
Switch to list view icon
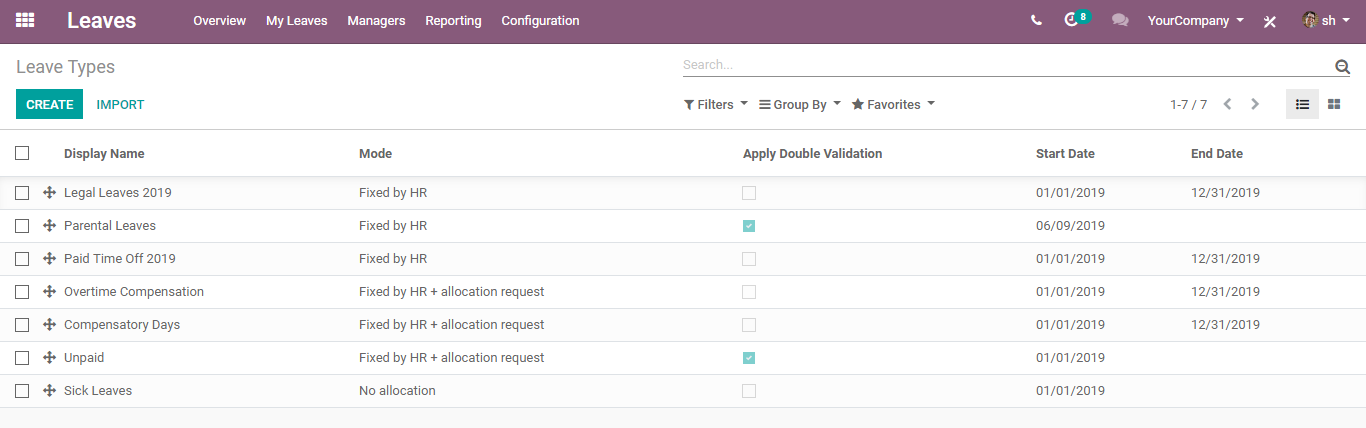(1302, 104)
